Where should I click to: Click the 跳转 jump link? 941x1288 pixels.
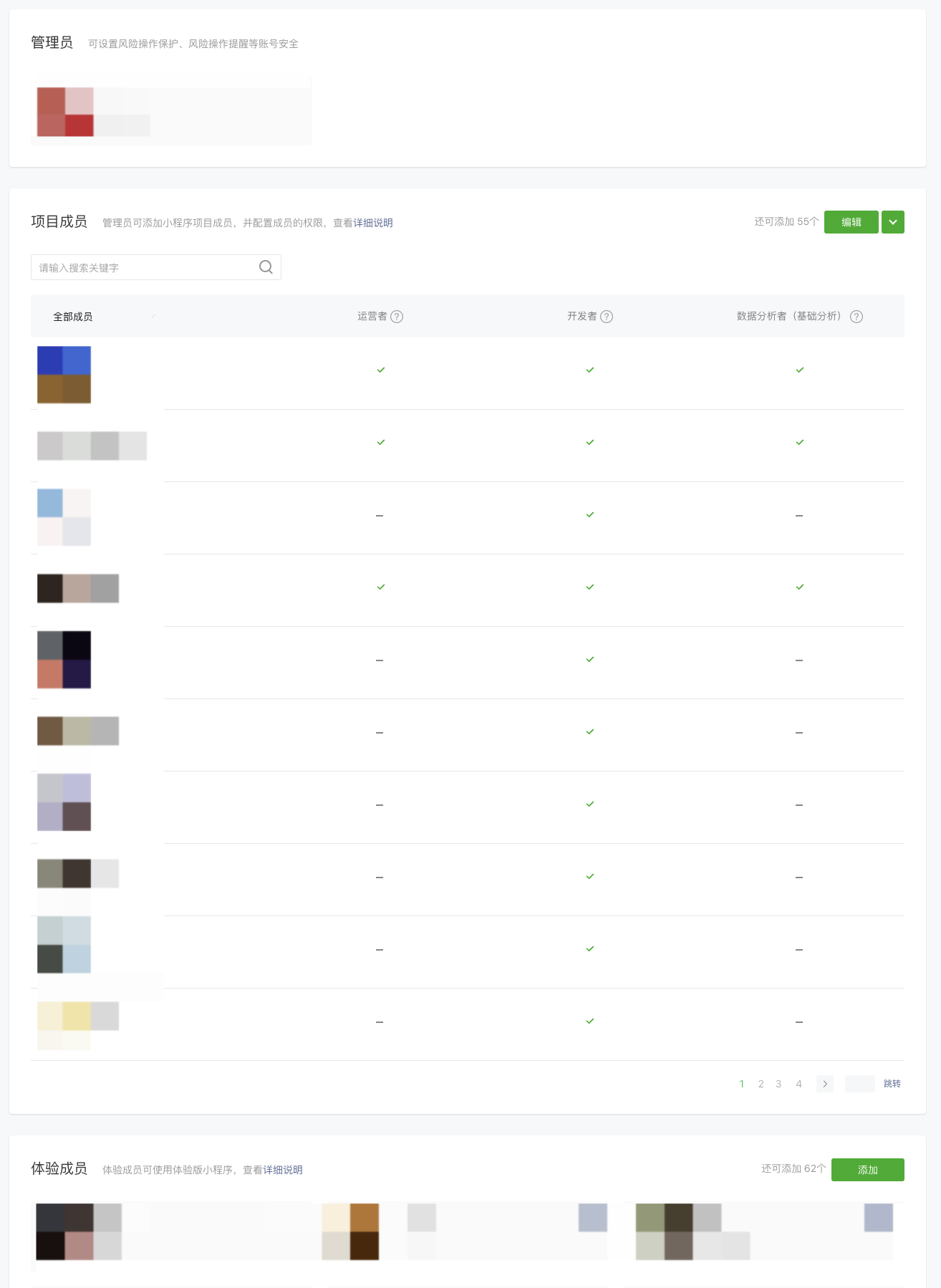pyautogui.click(x=892, y=1084)
